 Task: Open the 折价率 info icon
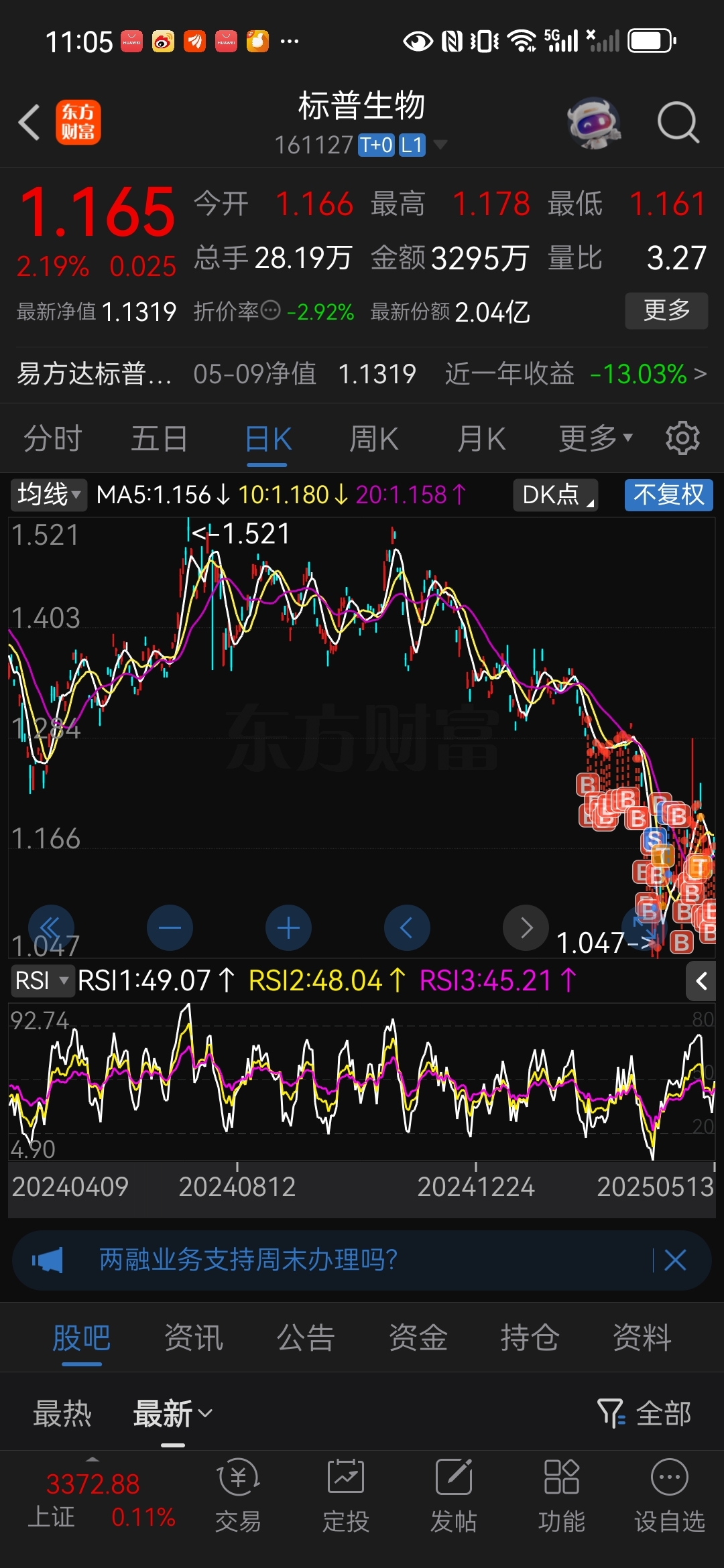click(270, 310)
